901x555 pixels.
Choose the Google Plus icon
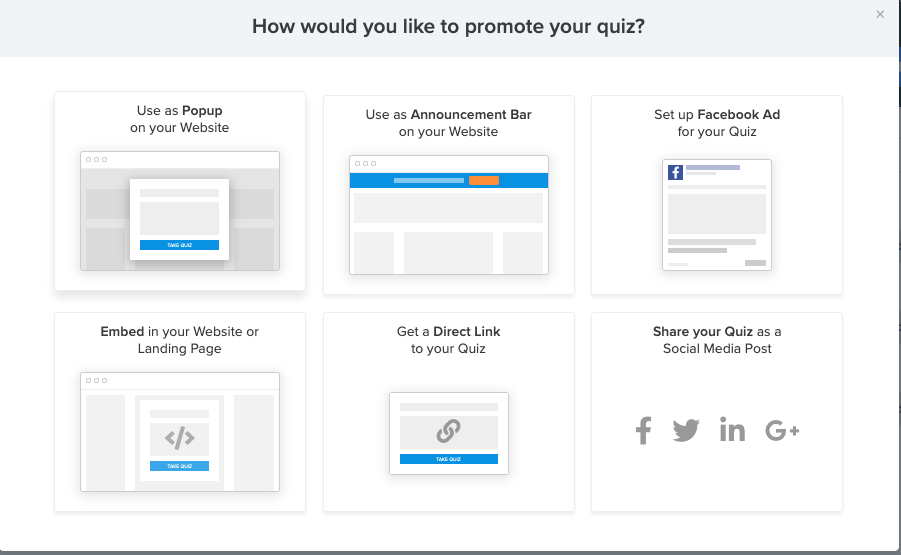782,430
